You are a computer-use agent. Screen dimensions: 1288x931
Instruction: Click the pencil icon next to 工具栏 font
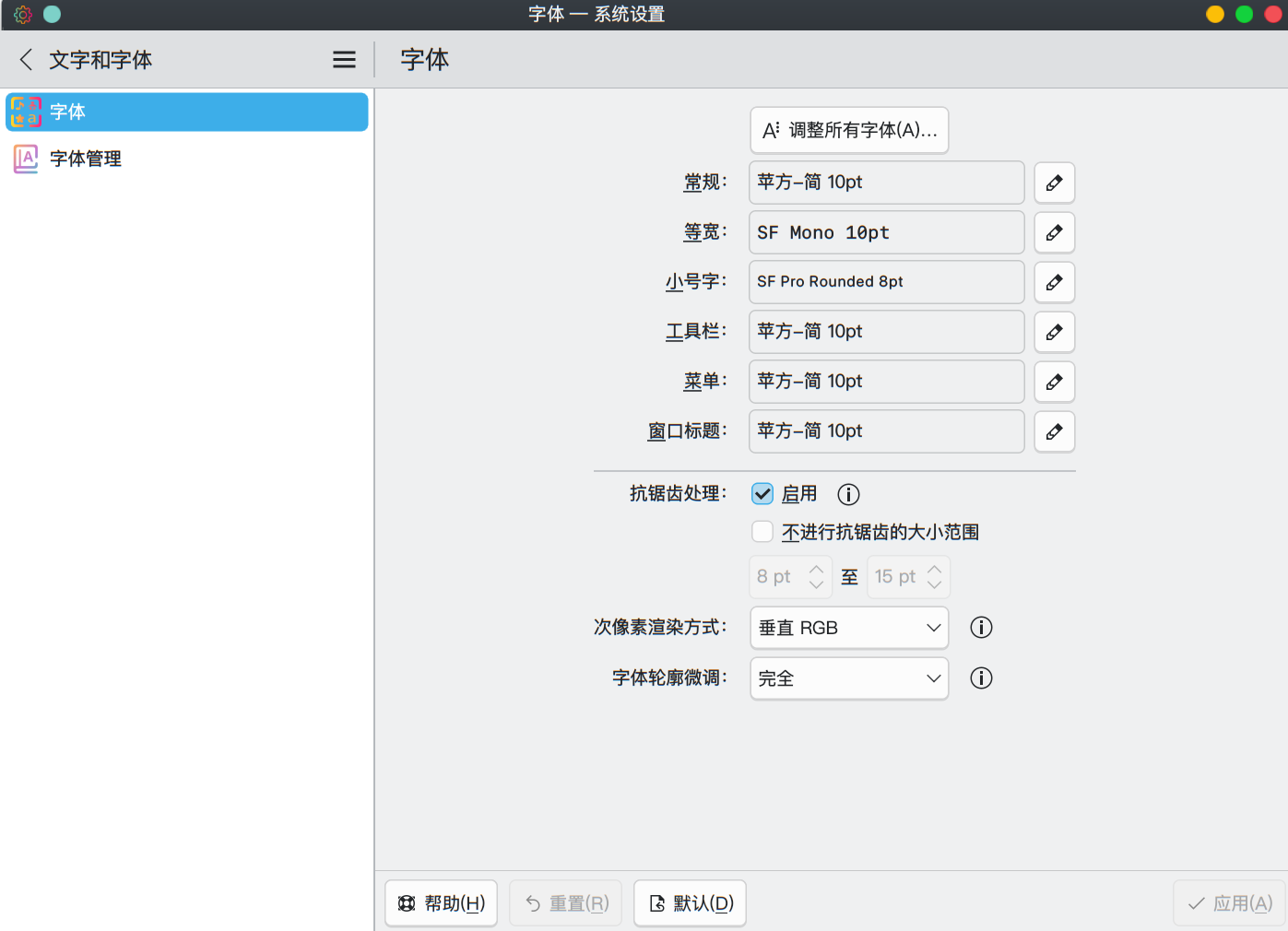click(1054, 332)
